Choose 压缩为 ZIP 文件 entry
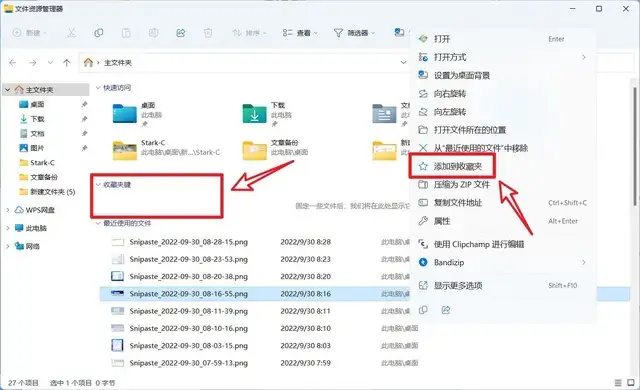This screenshot has width=640, height=390. click(502, 184)
